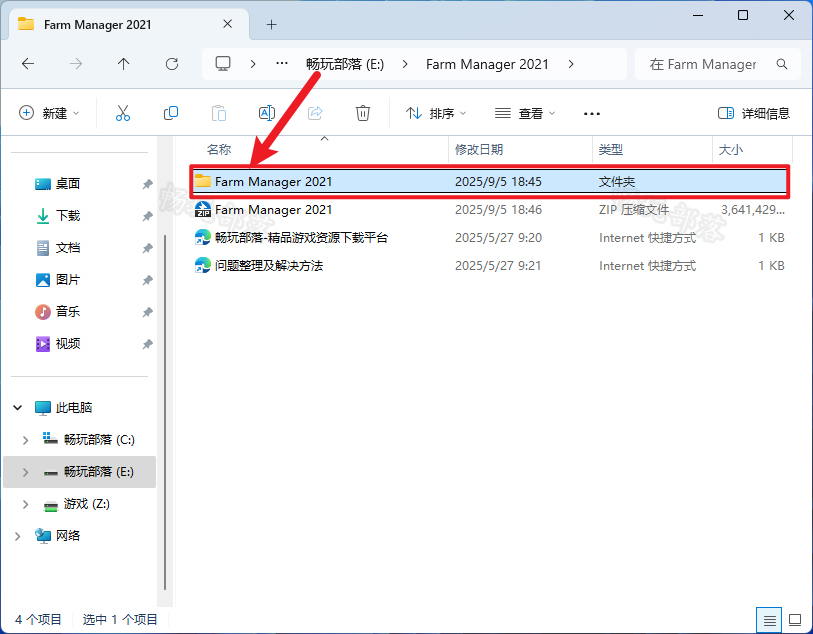The image size is (813, 634).
Task: Unpin 下载 using its pin icon
Action: pos(147,216)
